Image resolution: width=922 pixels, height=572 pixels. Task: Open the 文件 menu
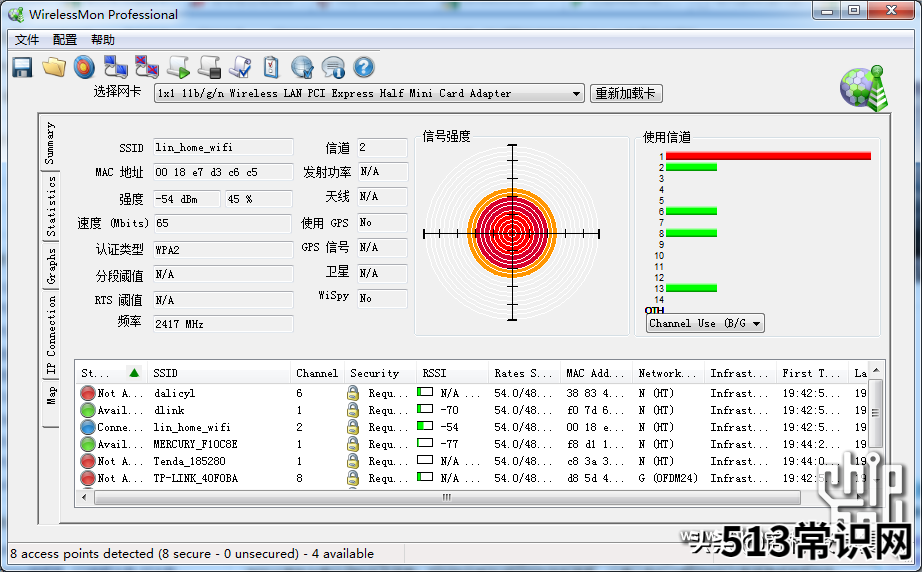(27, 39)
